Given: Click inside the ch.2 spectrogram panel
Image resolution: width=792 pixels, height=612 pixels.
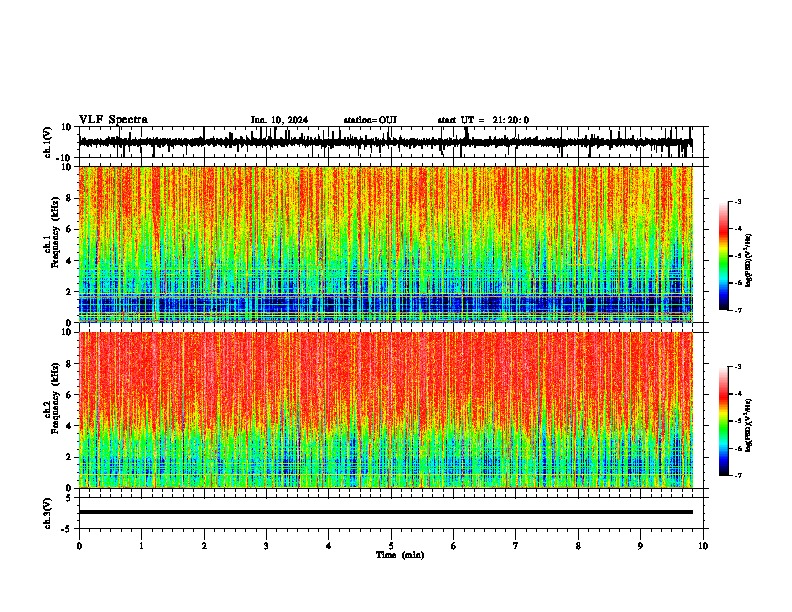Looking at the screenshot, I should click(x=386, y=410).
